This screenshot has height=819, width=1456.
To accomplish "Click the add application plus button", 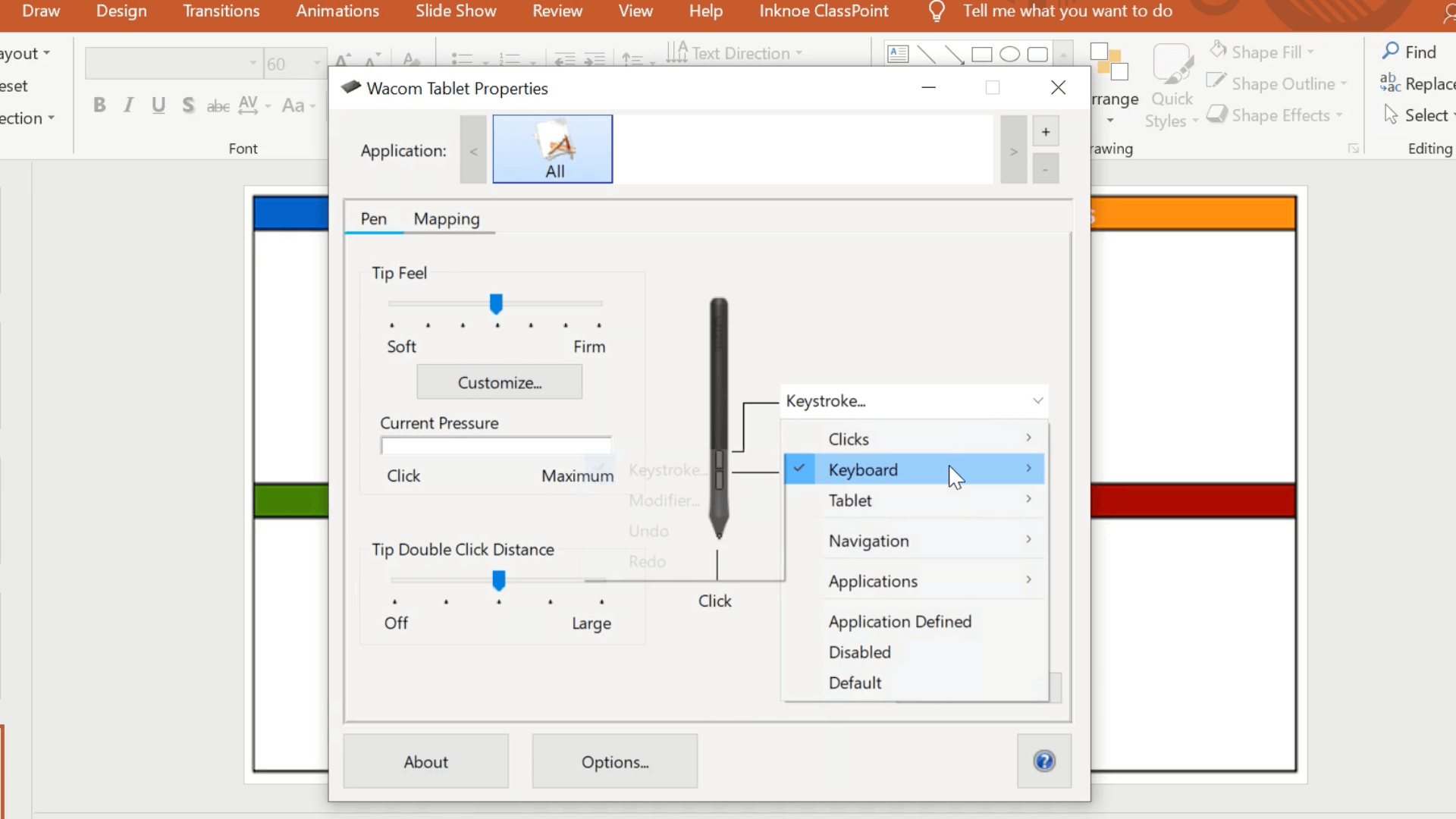I will coord(1046,131).
